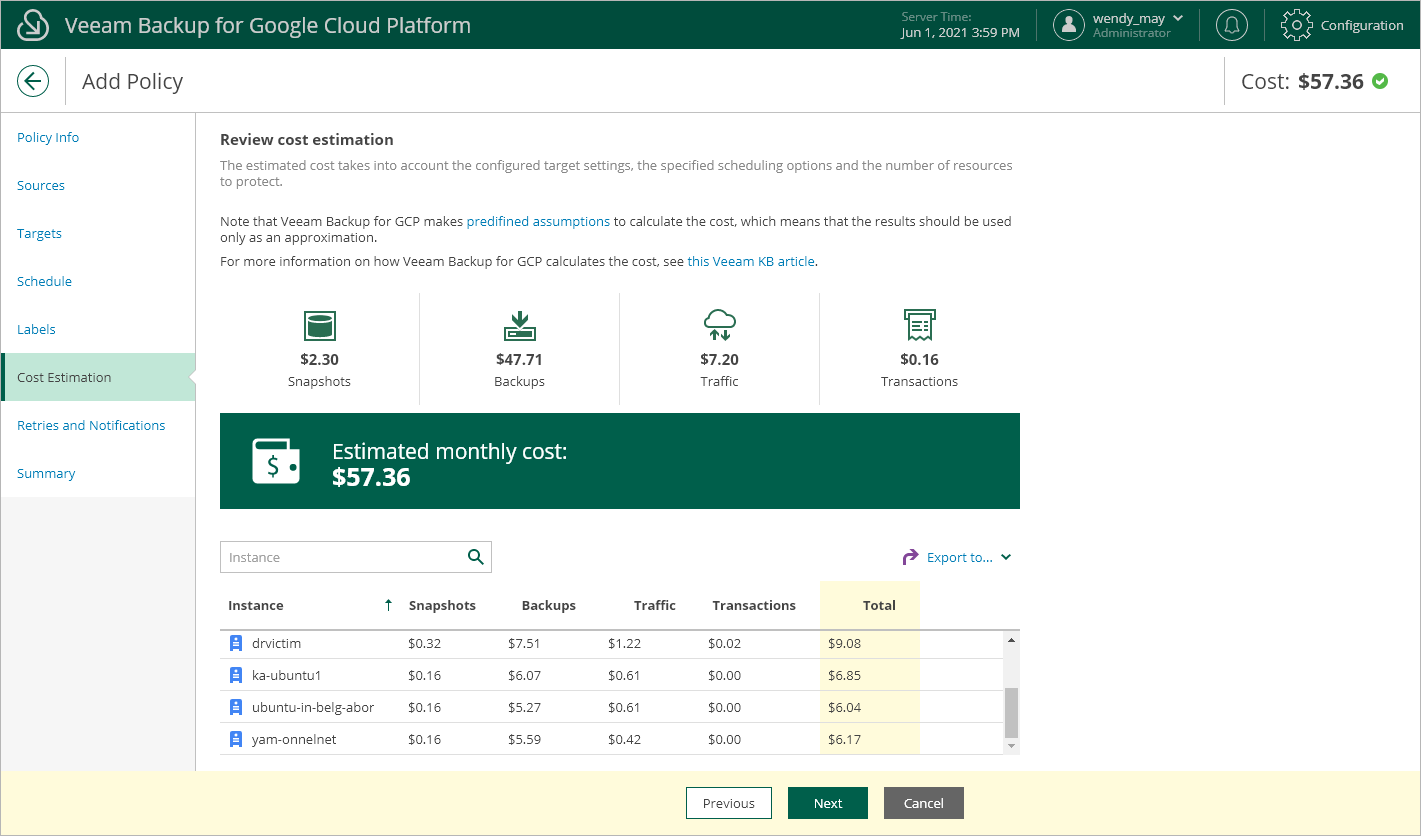The image size is (1421, 836).
Task: Click the $6.17 total cell
Action: [844, 739]
